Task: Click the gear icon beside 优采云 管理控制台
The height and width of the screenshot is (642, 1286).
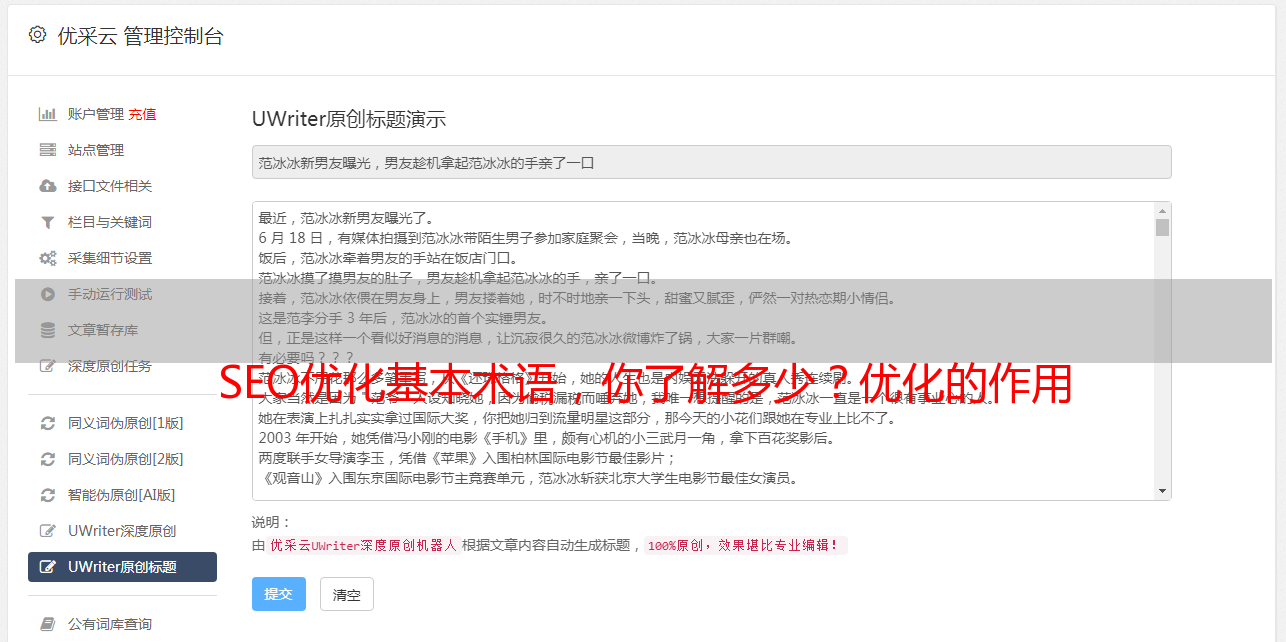Action: (37, 35)
